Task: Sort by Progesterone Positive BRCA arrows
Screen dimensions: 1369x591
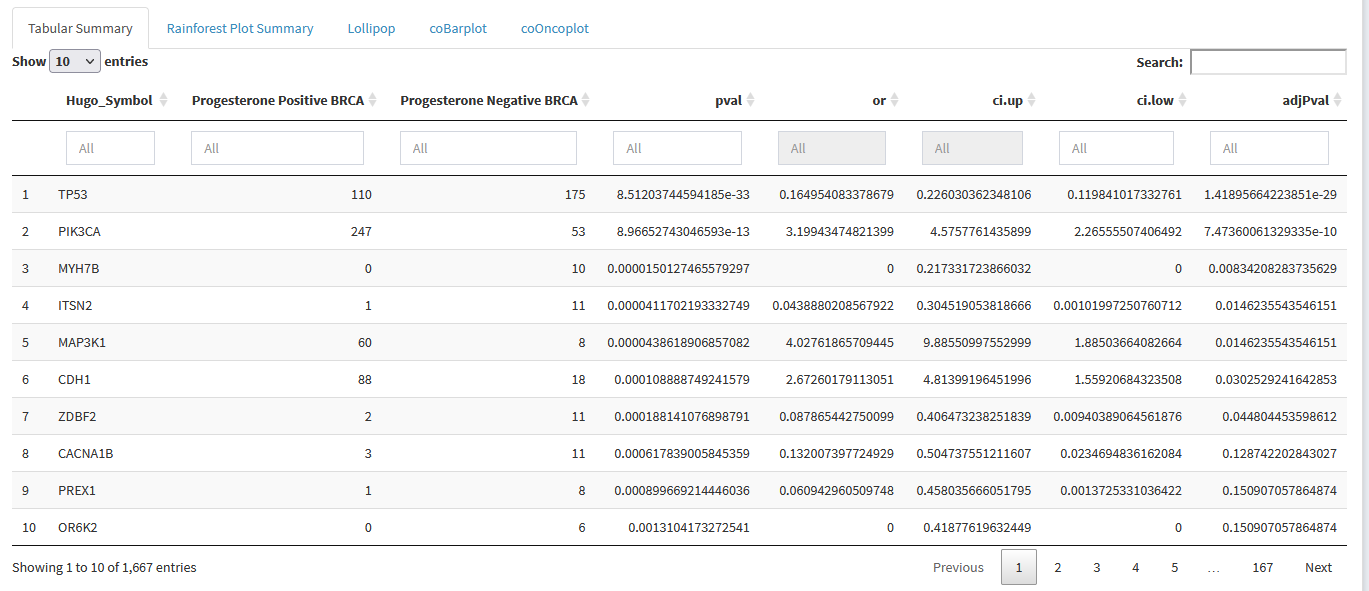Action: 373,100
